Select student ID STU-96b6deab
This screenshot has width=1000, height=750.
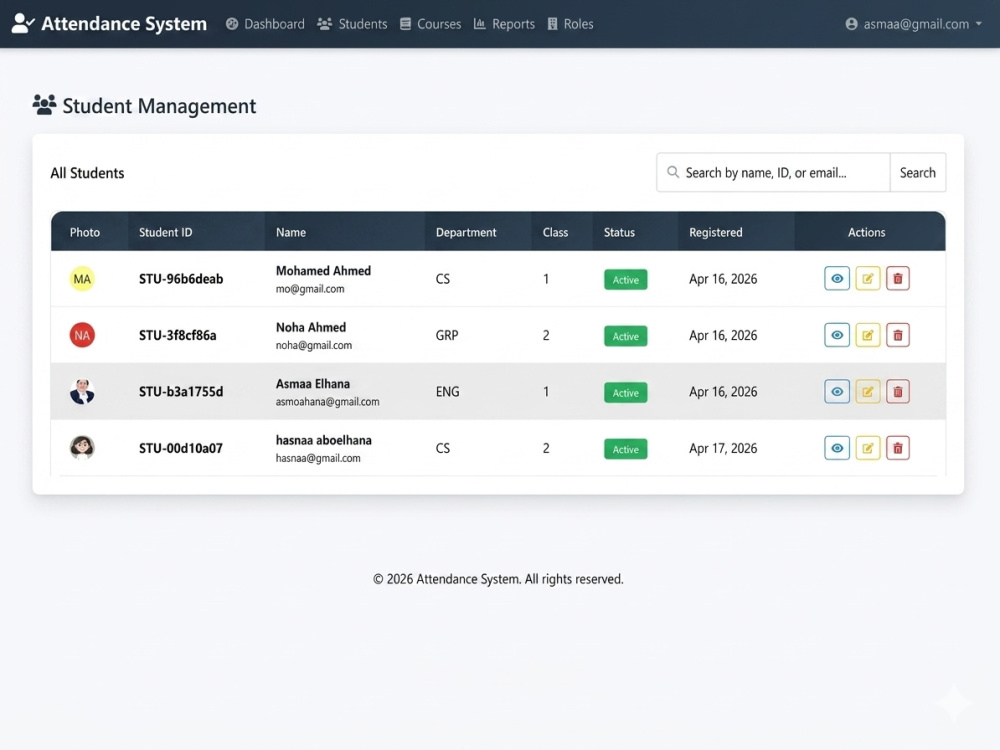(x=181, y=279)
